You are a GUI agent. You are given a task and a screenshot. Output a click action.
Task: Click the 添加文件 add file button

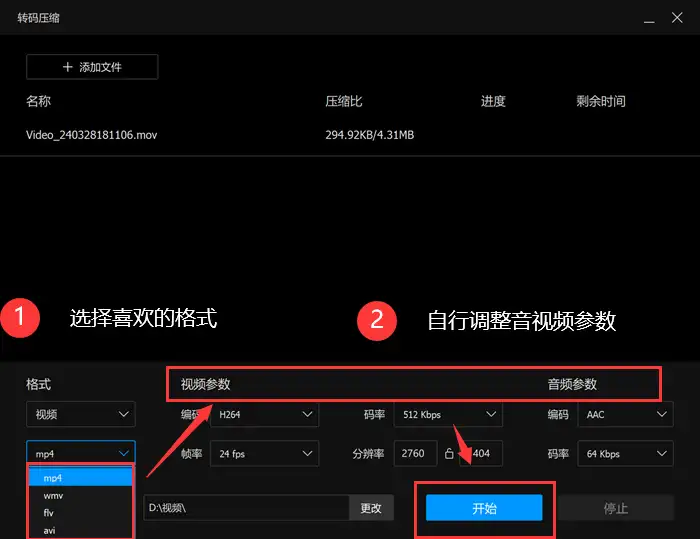point(92,67)
